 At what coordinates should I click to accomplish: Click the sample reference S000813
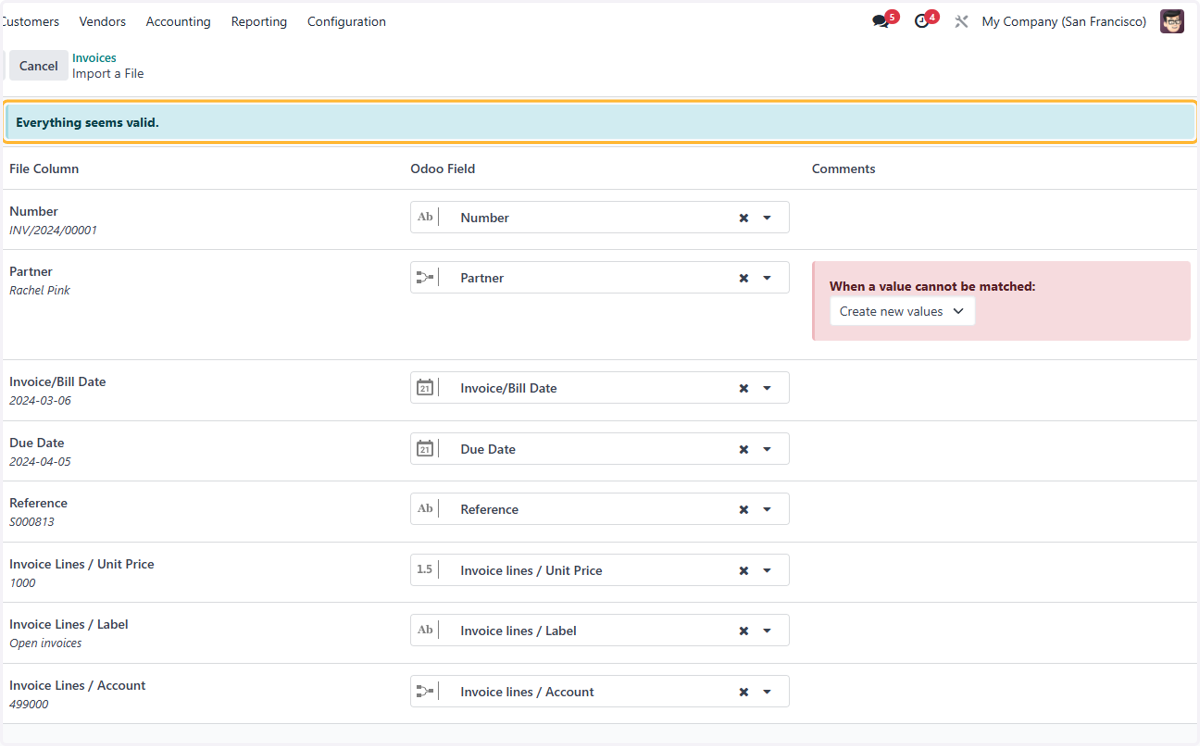pyautogui.click(x=32, y=522)
